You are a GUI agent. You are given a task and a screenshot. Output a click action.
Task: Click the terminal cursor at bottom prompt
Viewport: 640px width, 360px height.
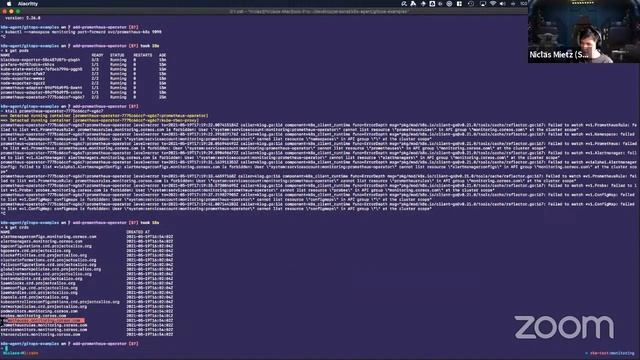pyautogui.click(x=6, y=349)
